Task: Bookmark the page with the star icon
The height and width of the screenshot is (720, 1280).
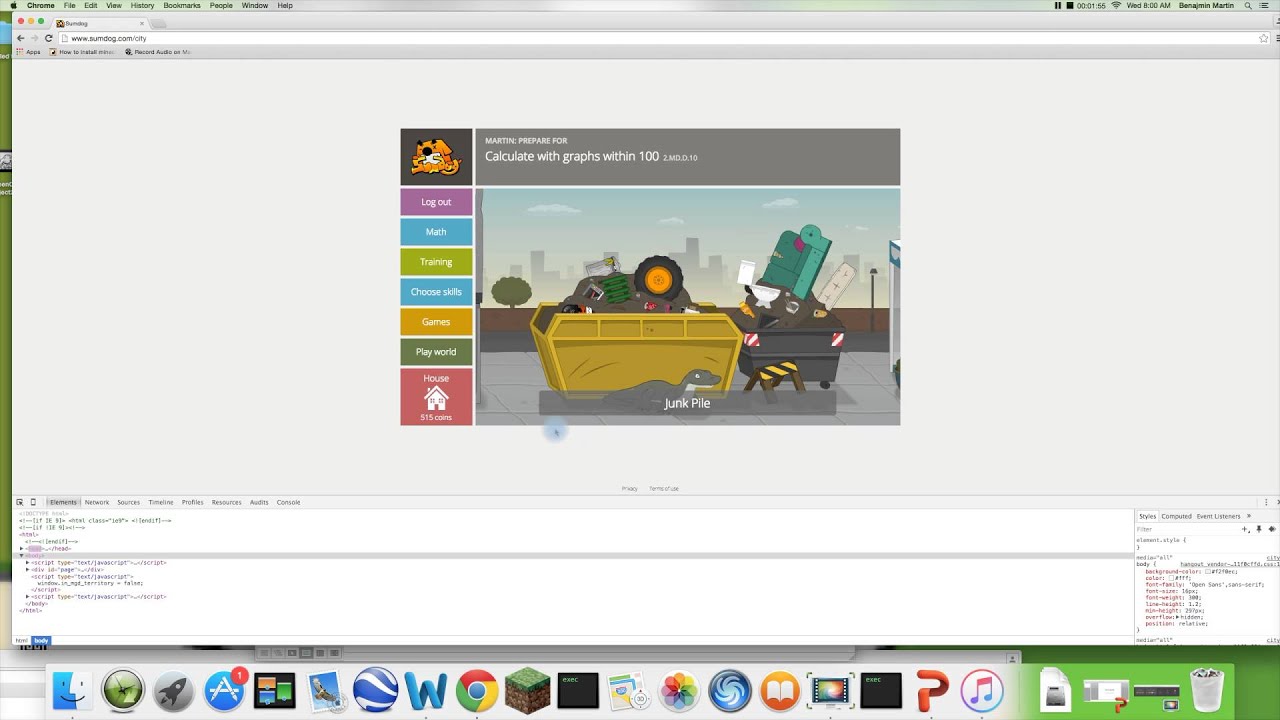Action: tap(1263, 38)
